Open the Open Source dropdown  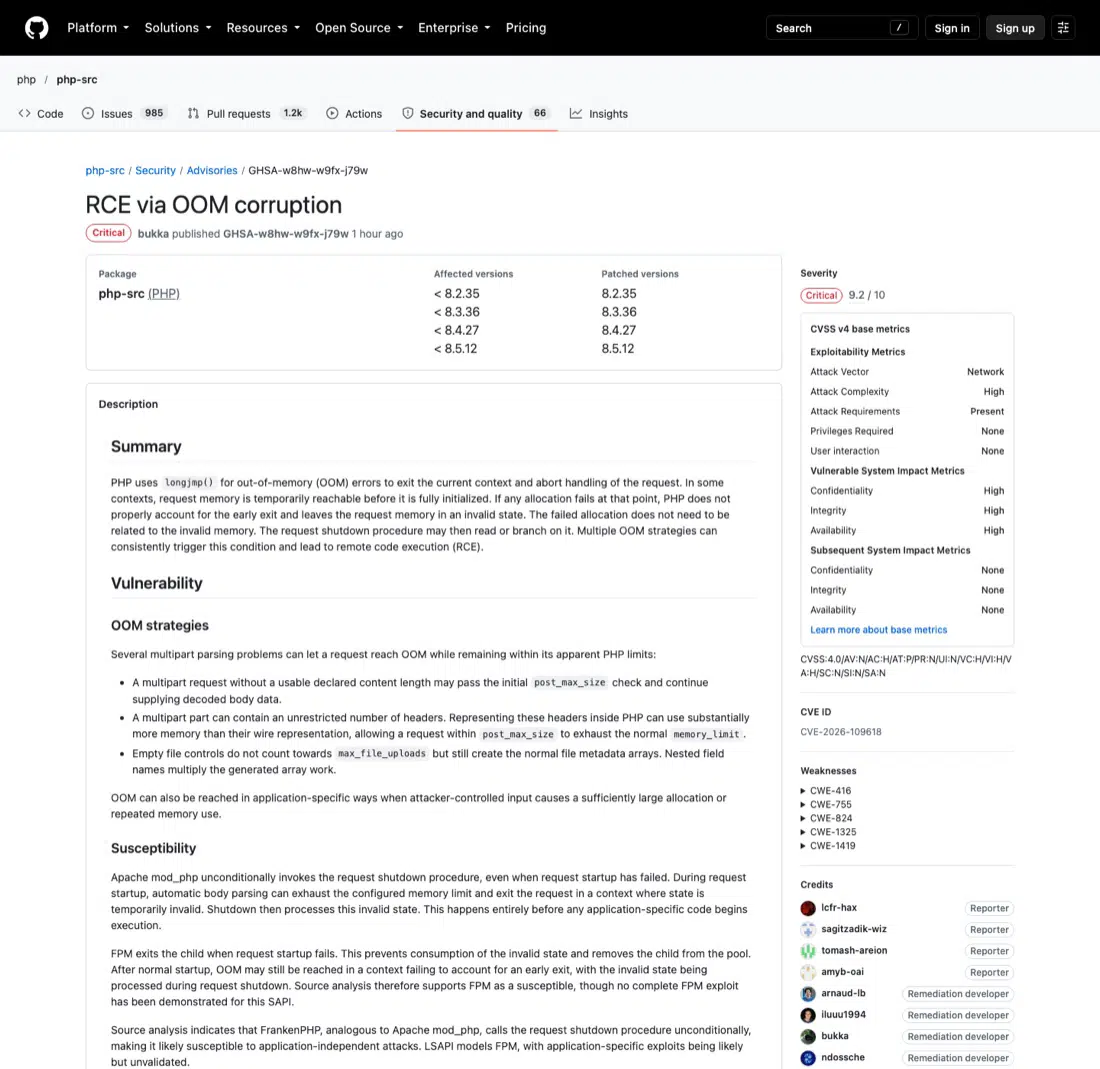(359, 28)
